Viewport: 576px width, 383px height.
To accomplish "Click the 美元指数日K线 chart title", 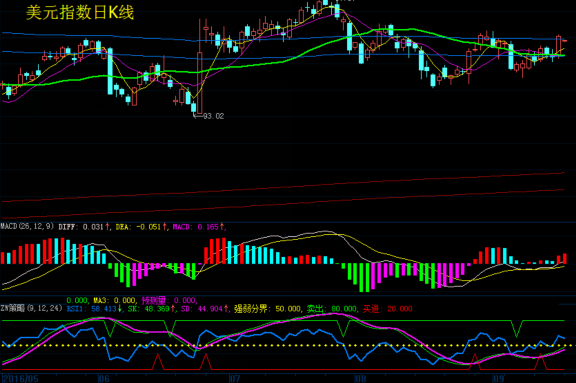I will (x=80, y=13).
